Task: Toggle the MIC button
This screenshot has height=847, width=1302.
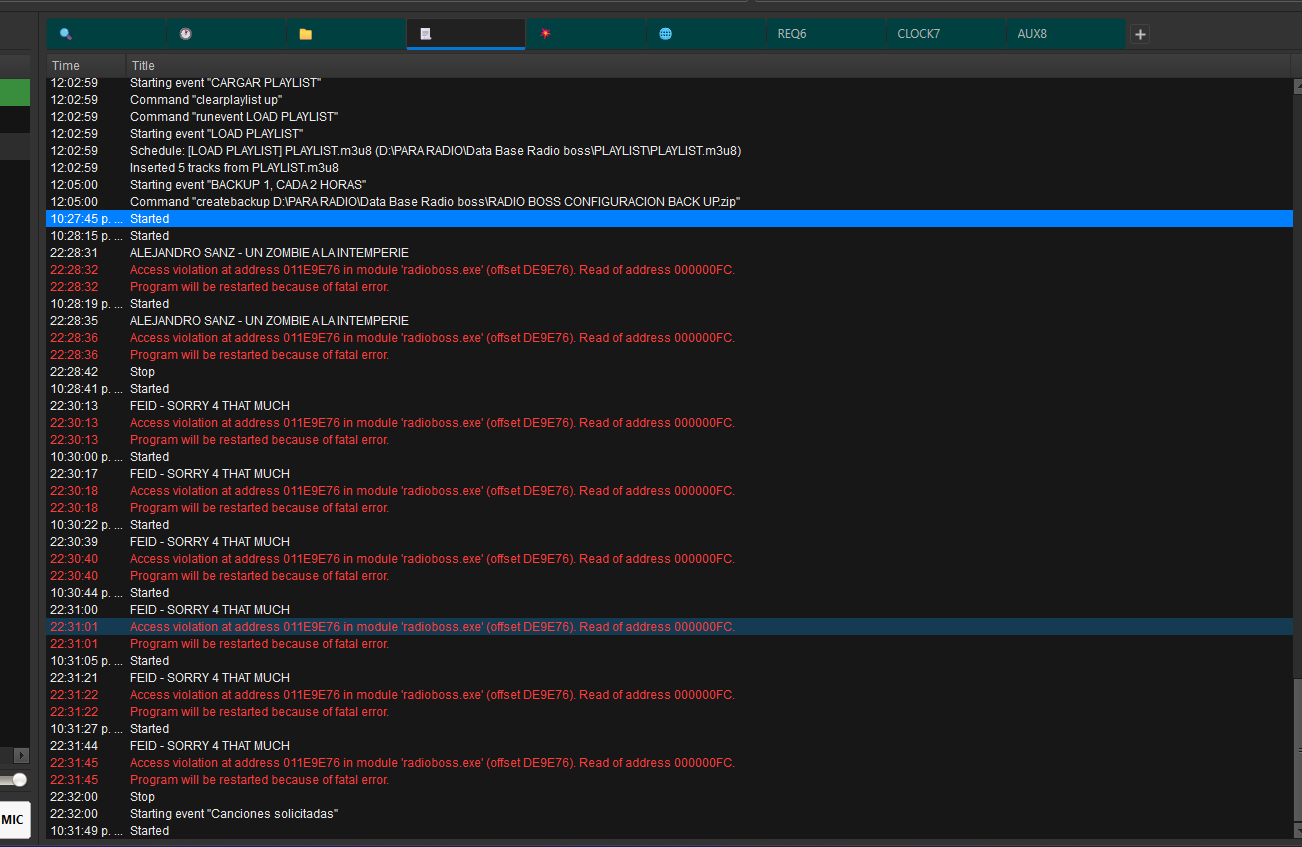Action: coord(13,819)
